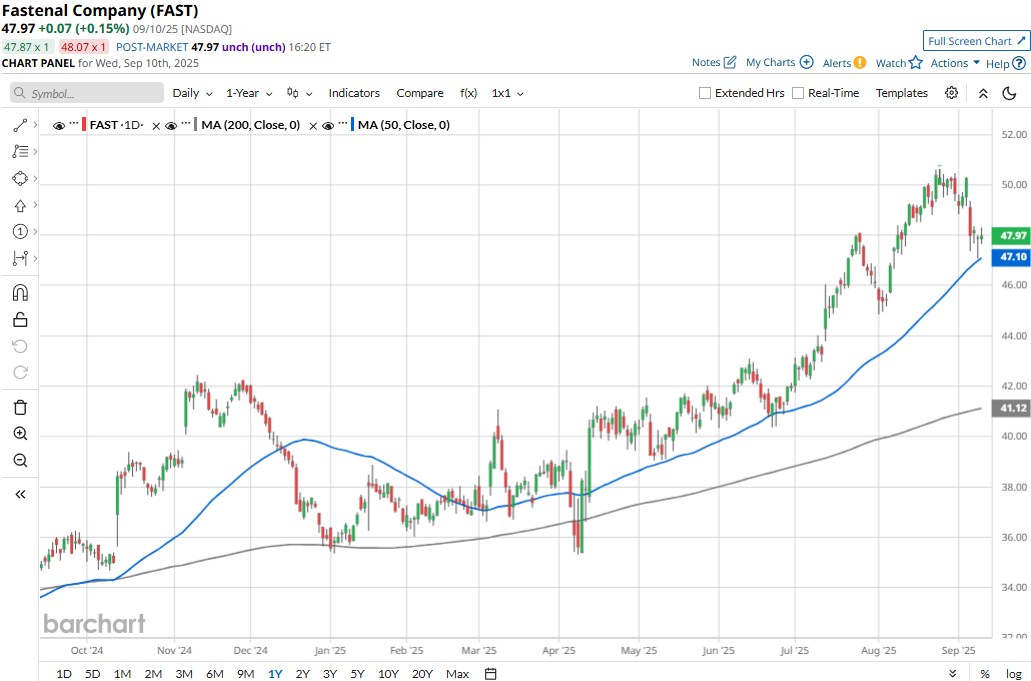Add to watchlist with star icon
This screenshot has height=681, width=1031.
[916, 63]
